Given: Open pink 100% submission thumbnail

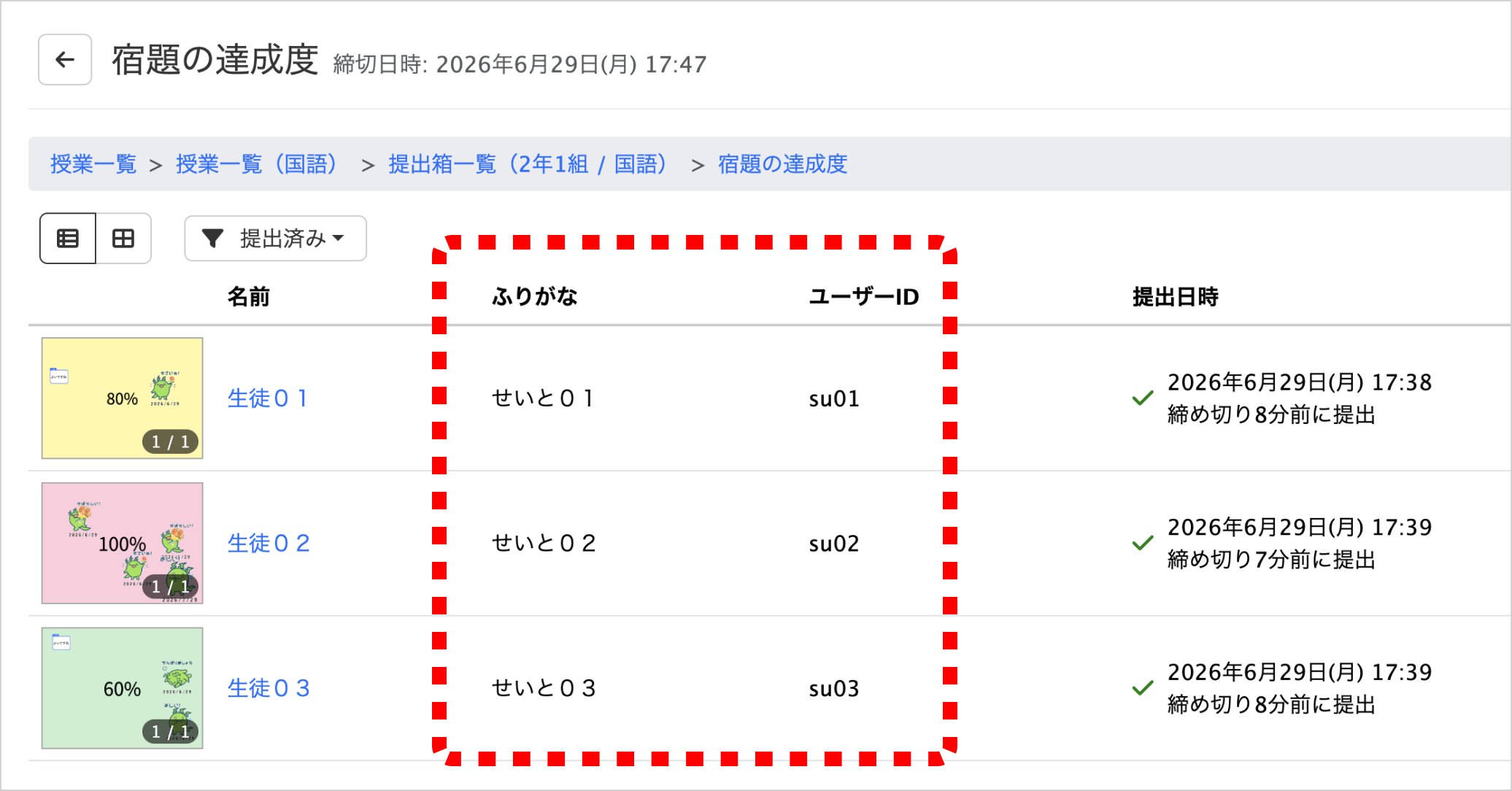Looking at the screenshot, I should (x=122, y=543).
